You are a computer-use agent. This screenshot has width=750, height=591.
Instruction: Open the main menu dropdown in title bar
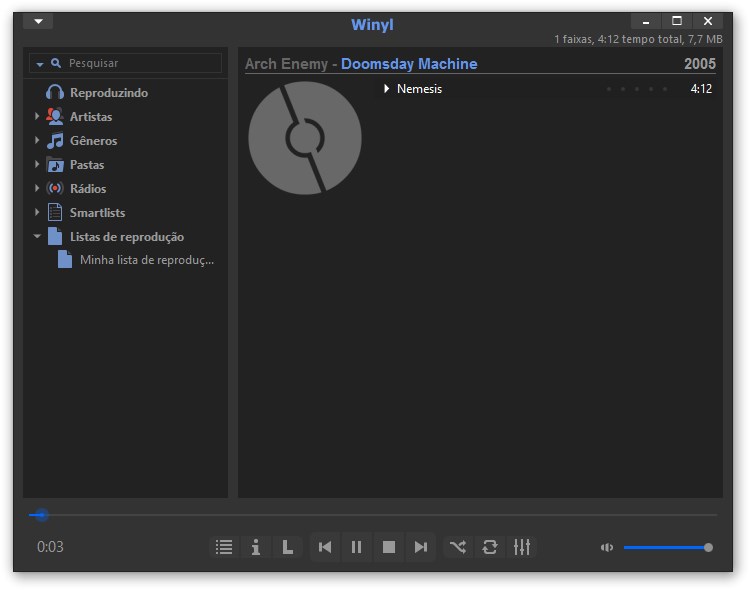click(38, 21)
